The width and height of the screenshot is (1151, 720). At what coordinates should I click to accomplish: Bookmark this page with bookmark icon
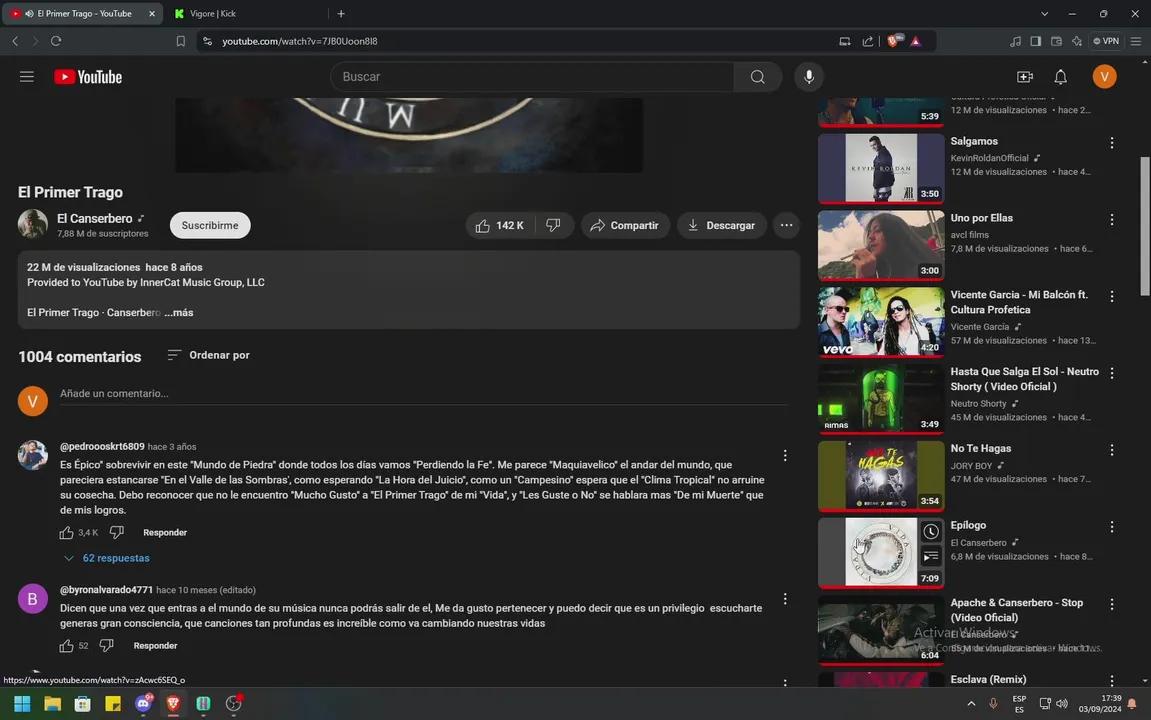click(x=181, y=41)
